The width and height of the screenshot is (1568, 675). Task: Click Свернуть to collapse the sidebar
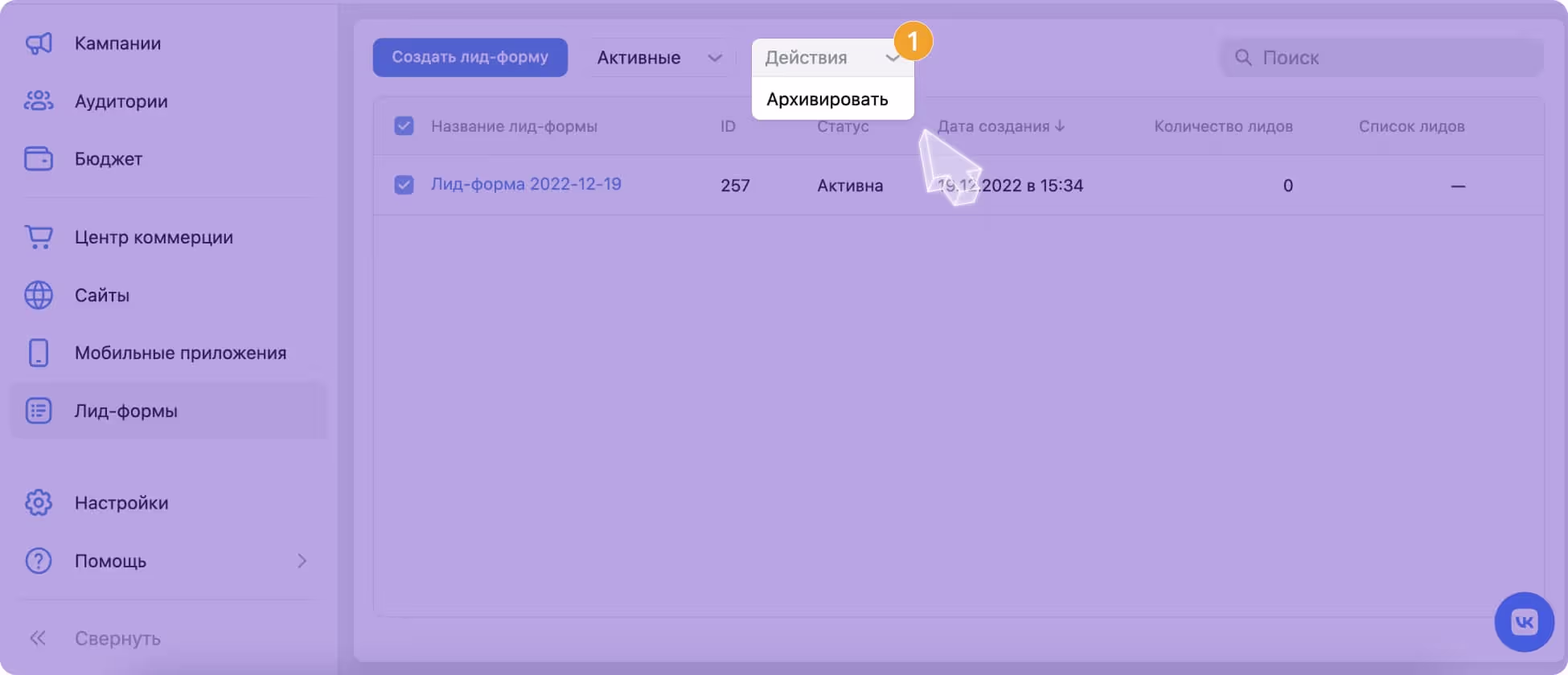click(117, 638)
